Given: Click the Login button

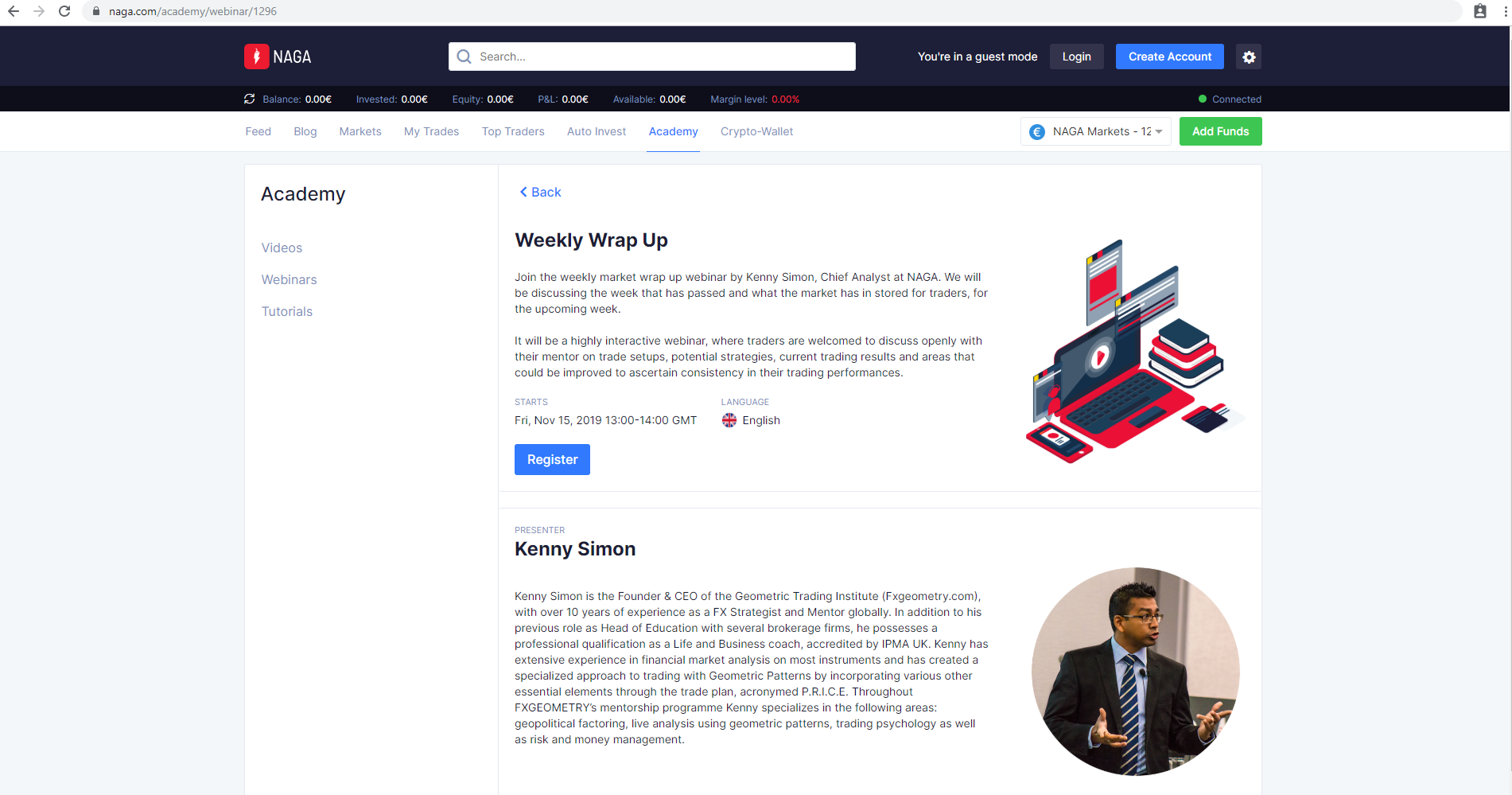Looking at the screenshot, I should tap(1077, 57).
